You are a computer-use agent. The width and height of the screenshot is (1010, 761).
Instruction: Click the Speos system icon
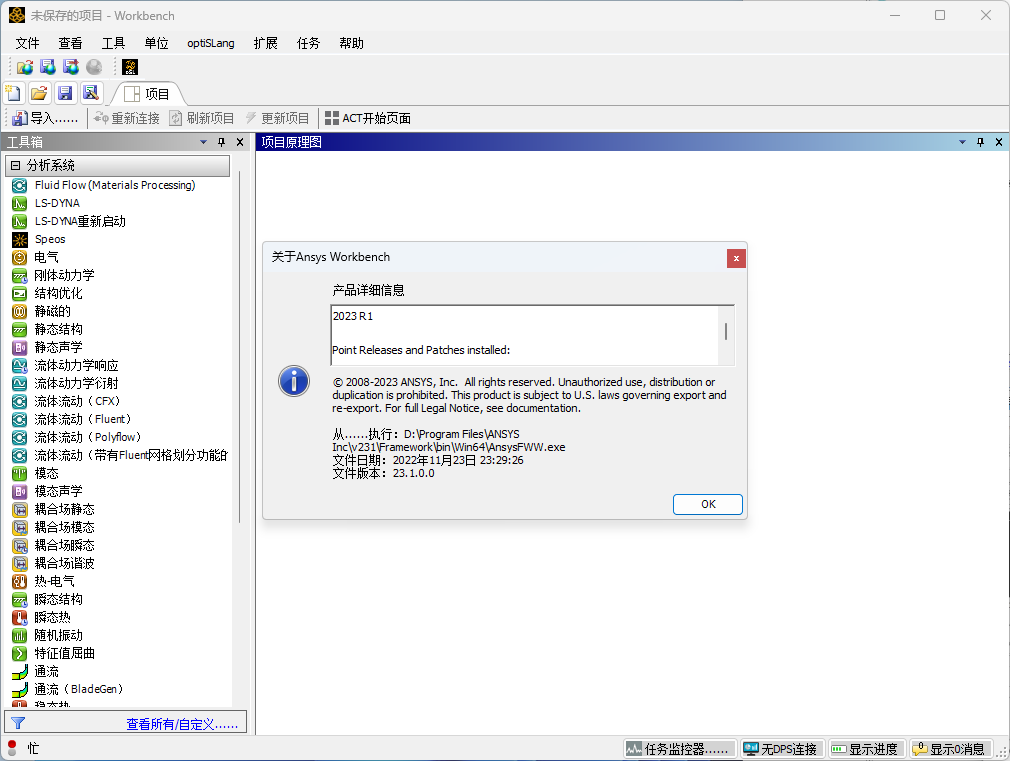(19, 240)
